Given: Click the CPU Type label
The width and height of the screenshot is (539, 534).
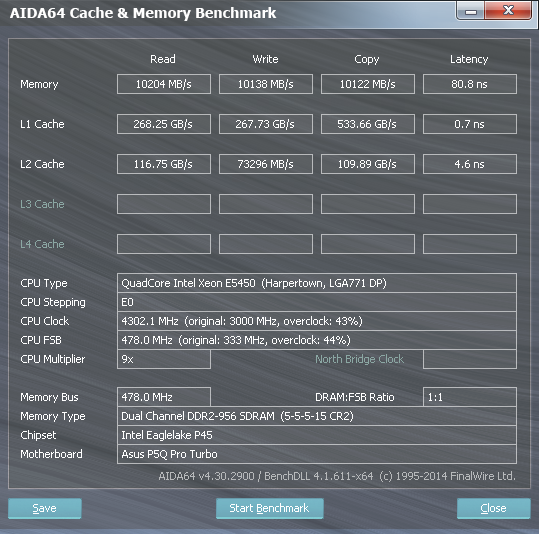Looking at the screenshot, I should click(44, 284).
